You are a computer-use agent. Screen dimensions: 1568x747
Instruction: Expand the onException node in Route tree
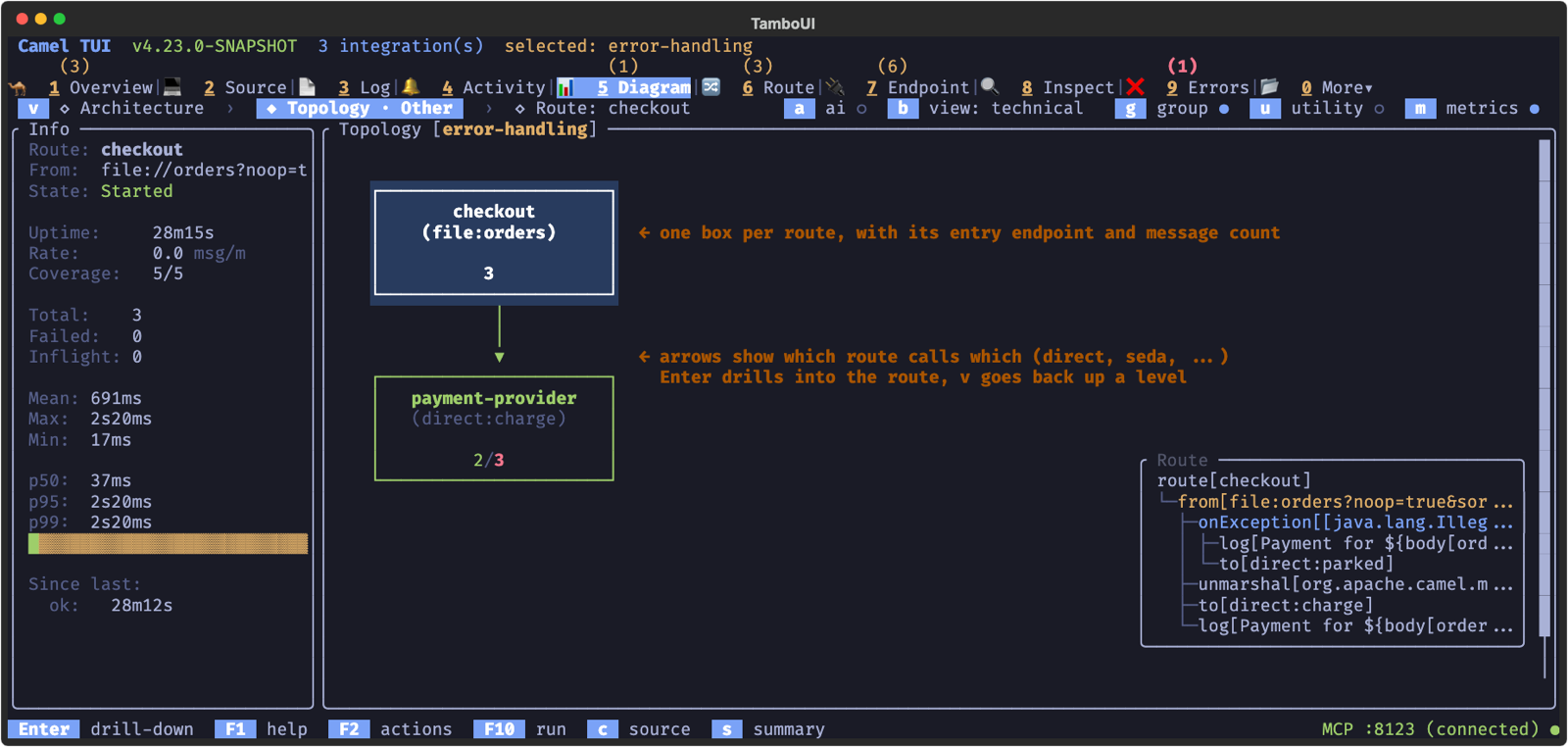1355,523
